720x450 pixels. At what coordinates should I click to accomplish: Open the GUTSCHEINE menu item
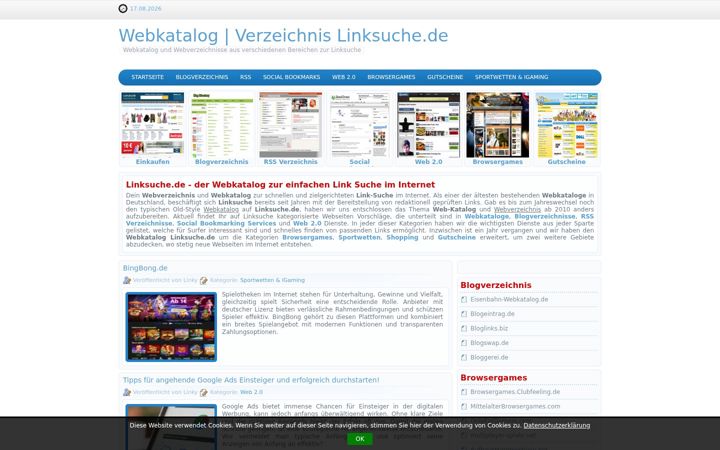pos(445,77)
